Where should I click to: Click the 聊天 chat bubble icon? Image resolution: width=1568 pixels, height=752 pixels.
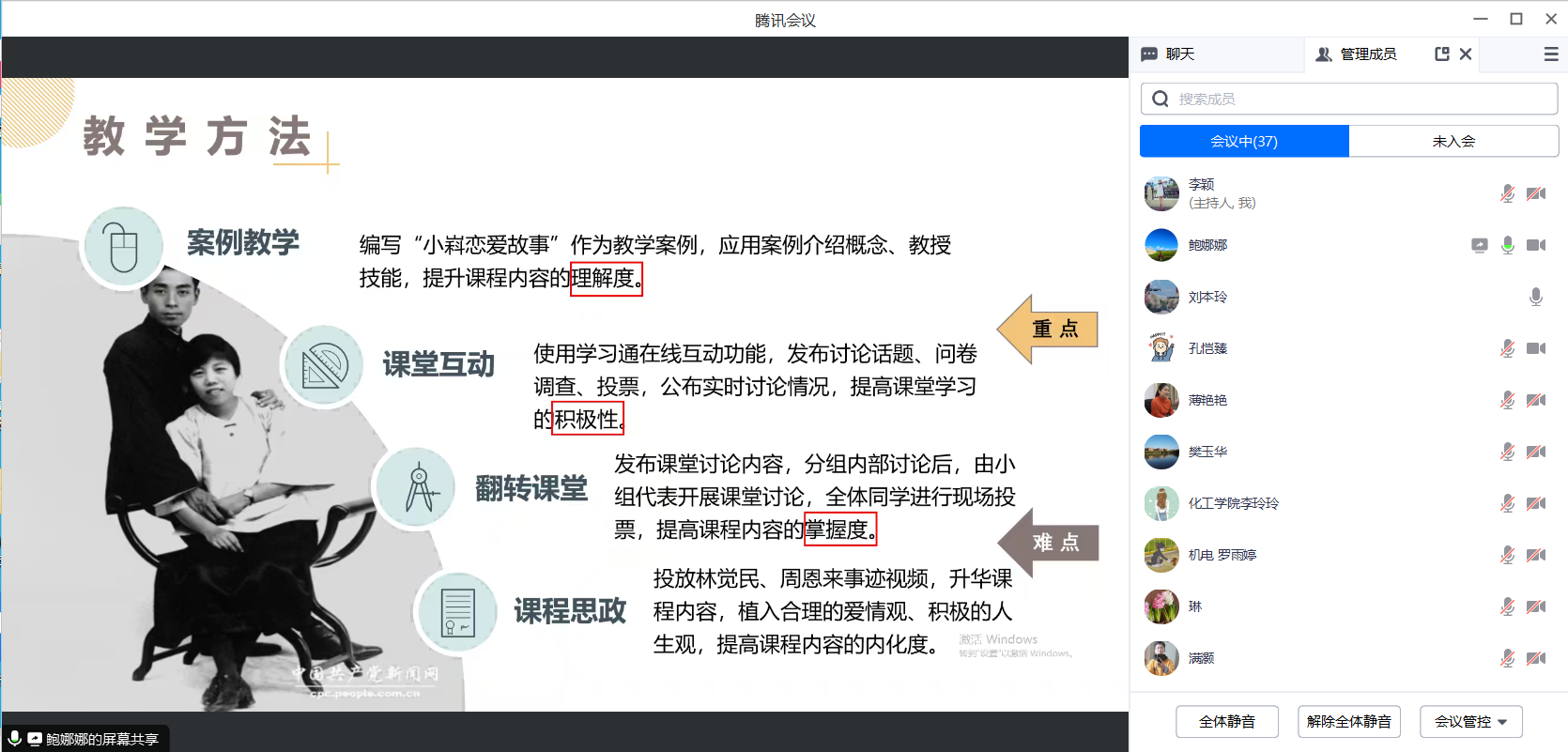coord(1149,54)
